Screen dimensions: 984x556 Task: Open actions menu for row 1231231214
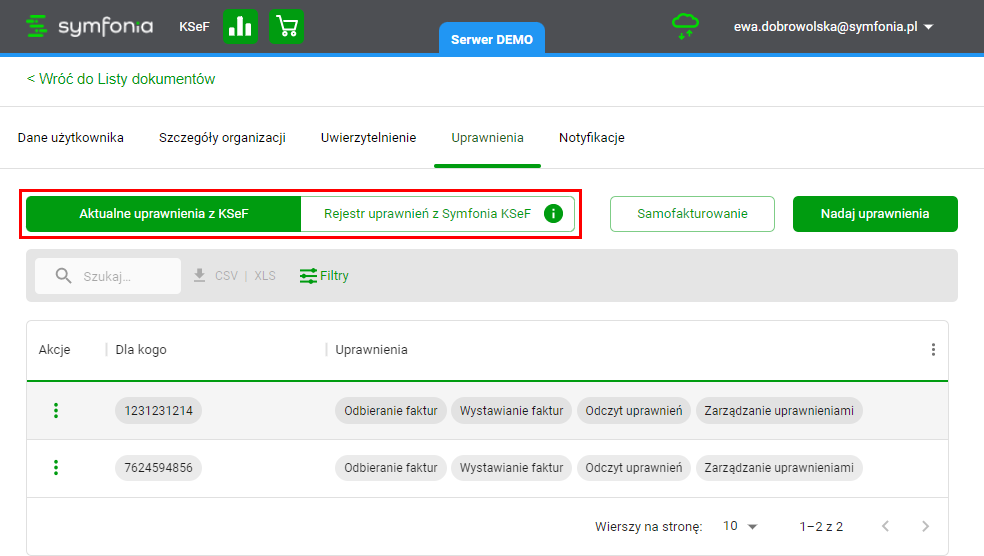pos(56,410)
